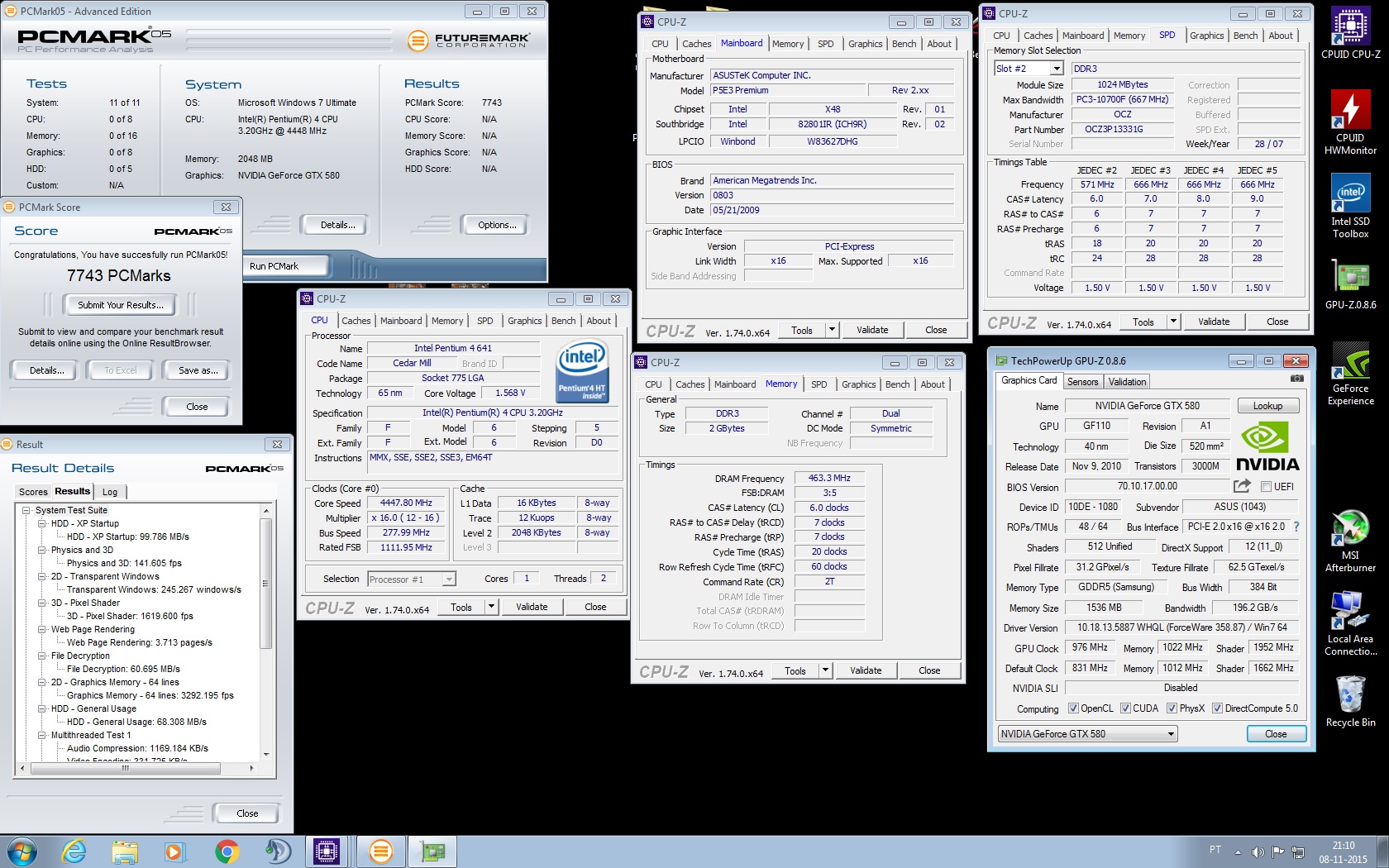Select Log tab in Result Details
Image resolution: width=1389 pixels, height=868 pixels.
(110, 492)
